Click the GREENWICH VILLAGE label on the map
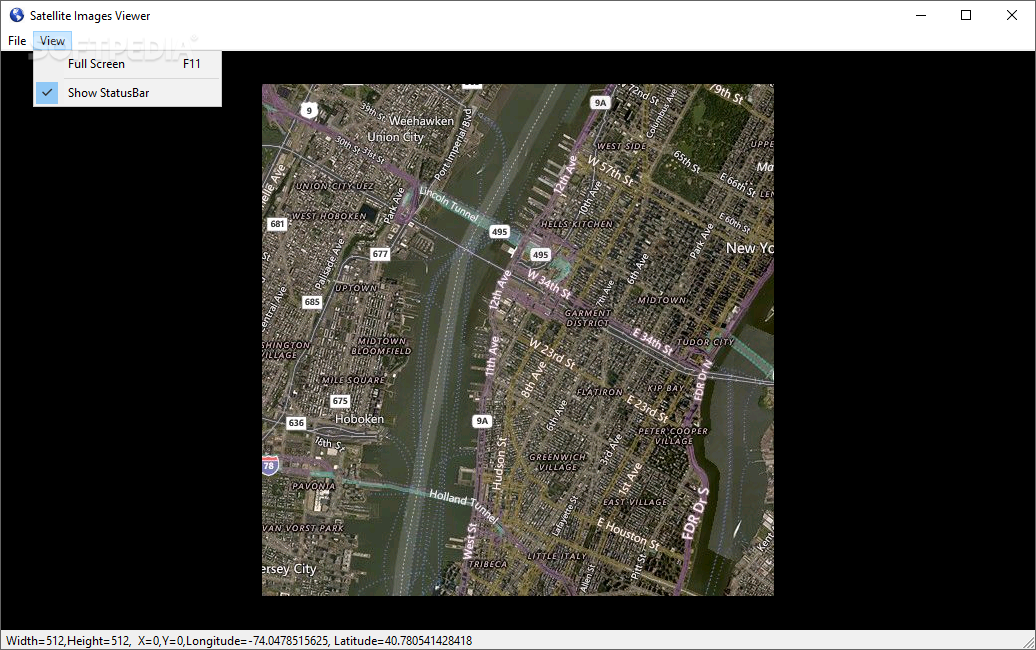 tap(558, 462)
